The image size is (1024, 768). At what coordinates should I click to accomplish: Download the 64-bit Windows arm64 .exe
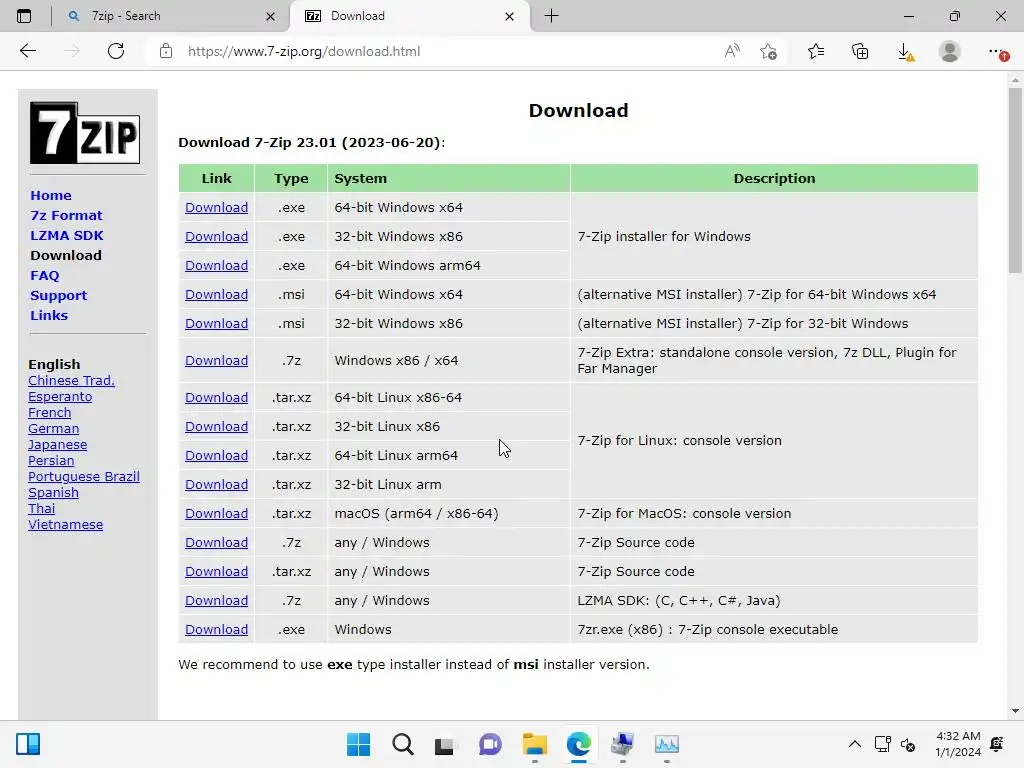pyautogui.click(x=216, y=266)
